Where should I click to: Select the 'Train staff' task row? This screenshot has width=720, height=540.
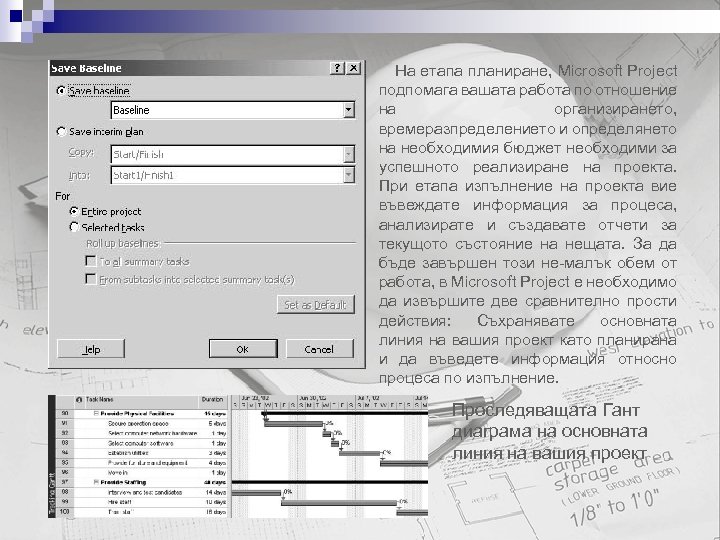click(x=120, y=512)
